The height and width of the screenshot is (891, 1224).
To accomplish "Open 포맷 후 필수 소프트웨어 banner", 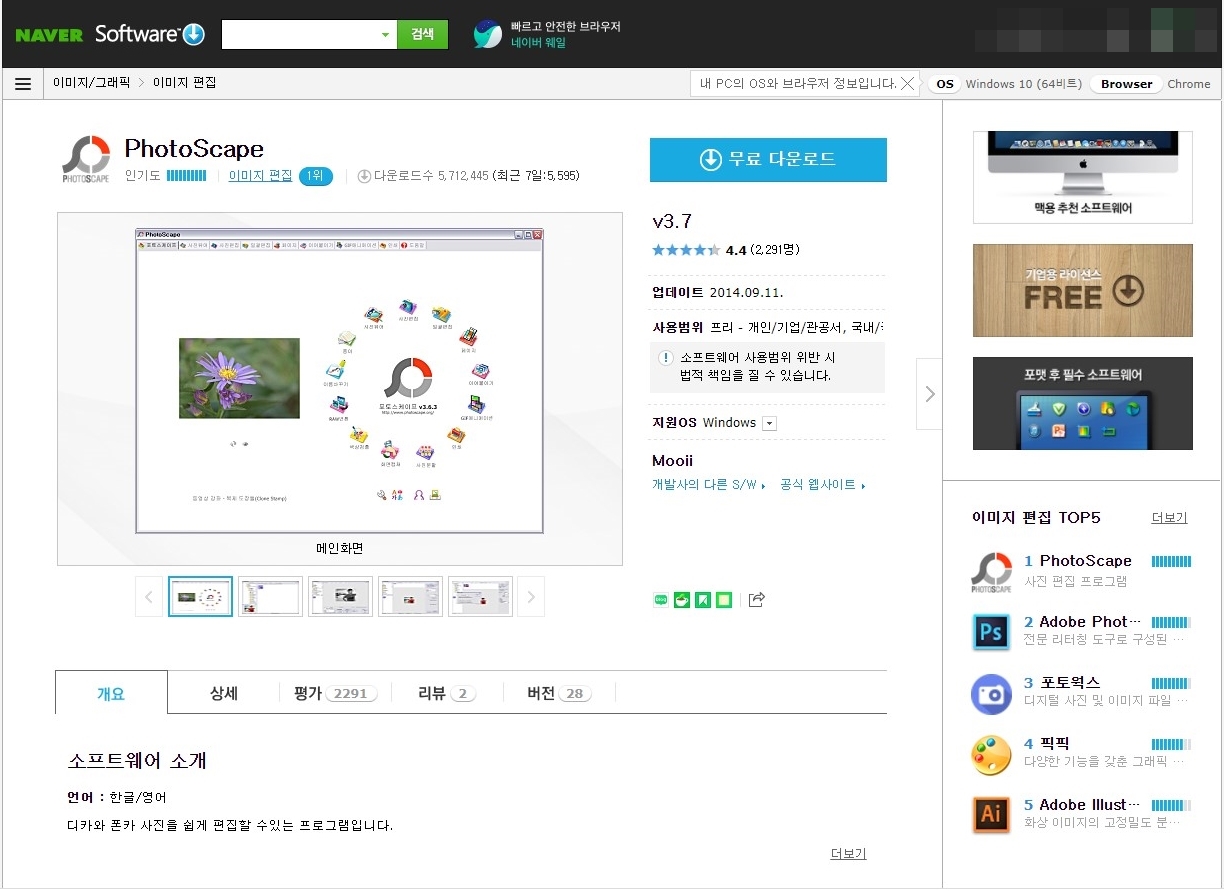I will tap(1083, 404).
